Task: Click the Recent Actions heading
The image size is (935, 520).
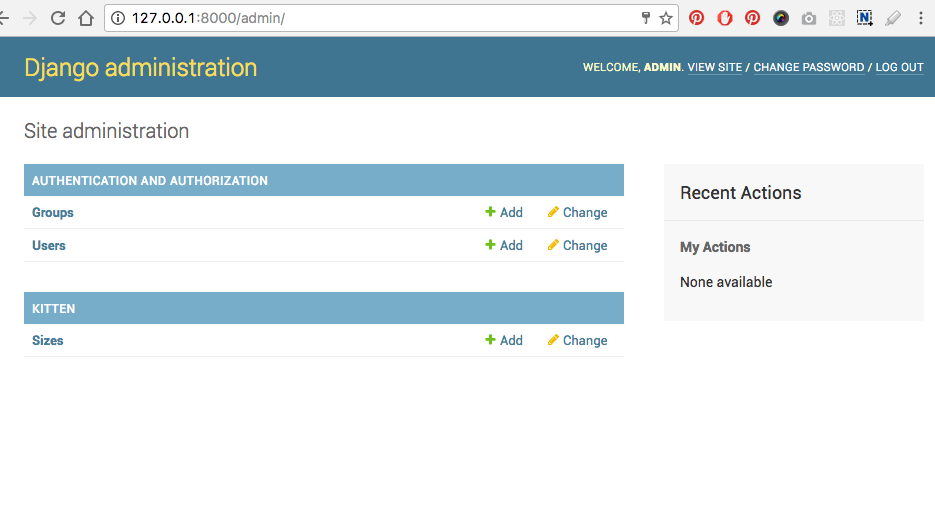Action: [x=741, y=193]
